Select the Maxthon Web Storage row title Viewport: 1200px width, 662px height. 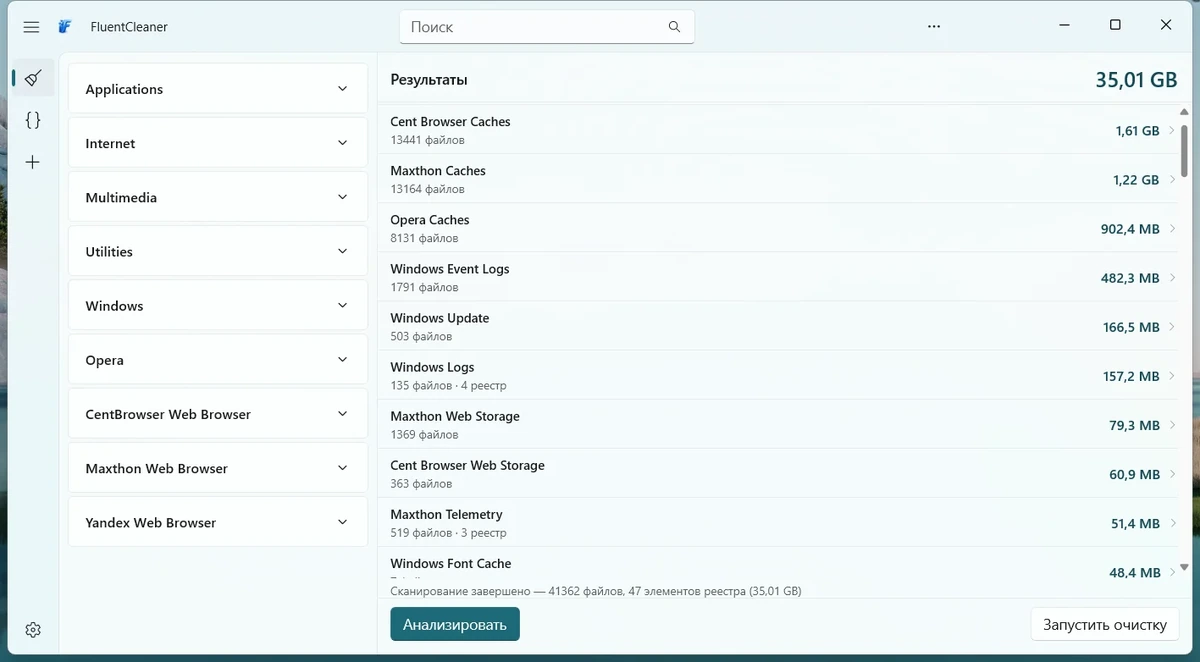455,416
